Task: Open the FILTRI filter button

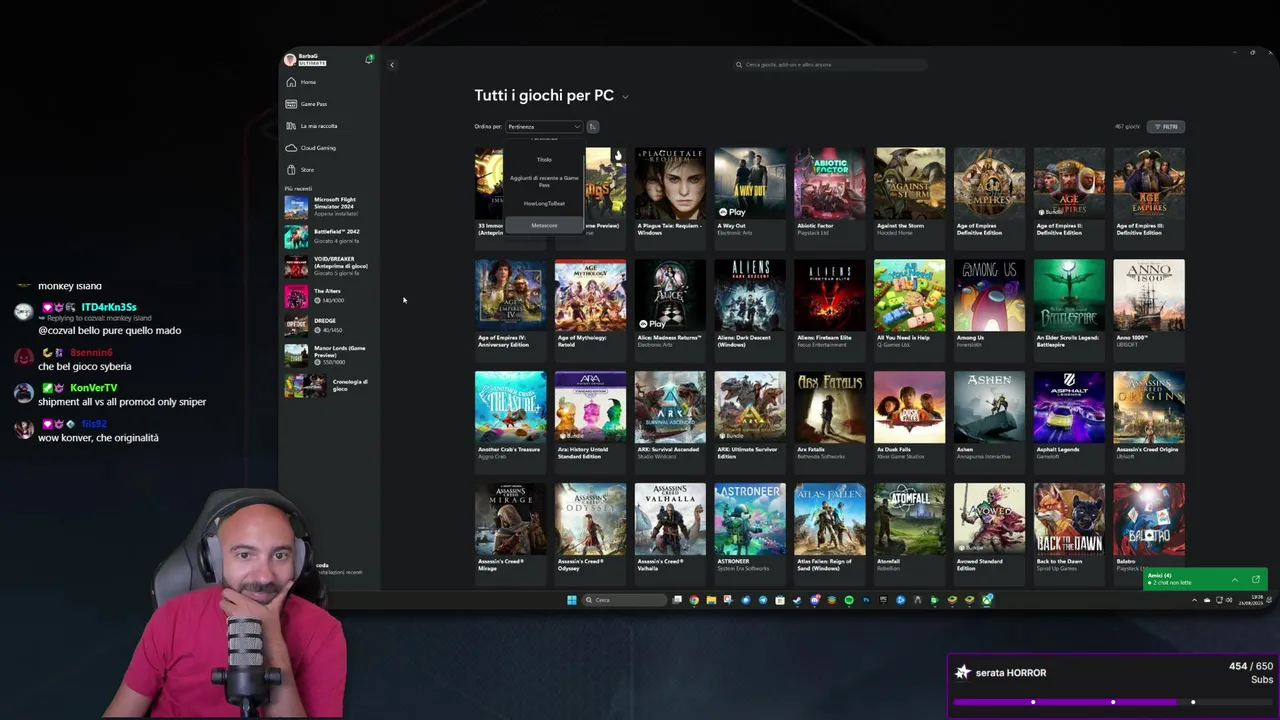Action: click(1166, 127)
